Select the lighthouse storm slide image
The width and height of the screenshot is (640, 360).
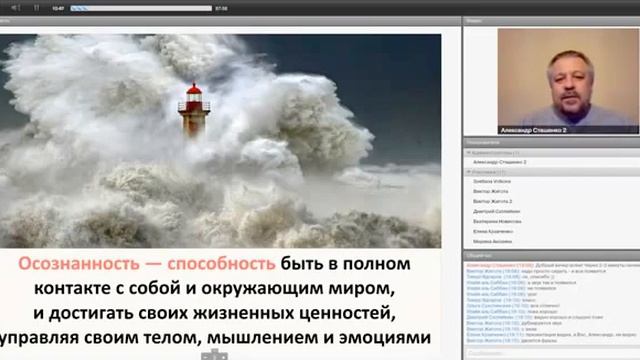click(220, 141)
